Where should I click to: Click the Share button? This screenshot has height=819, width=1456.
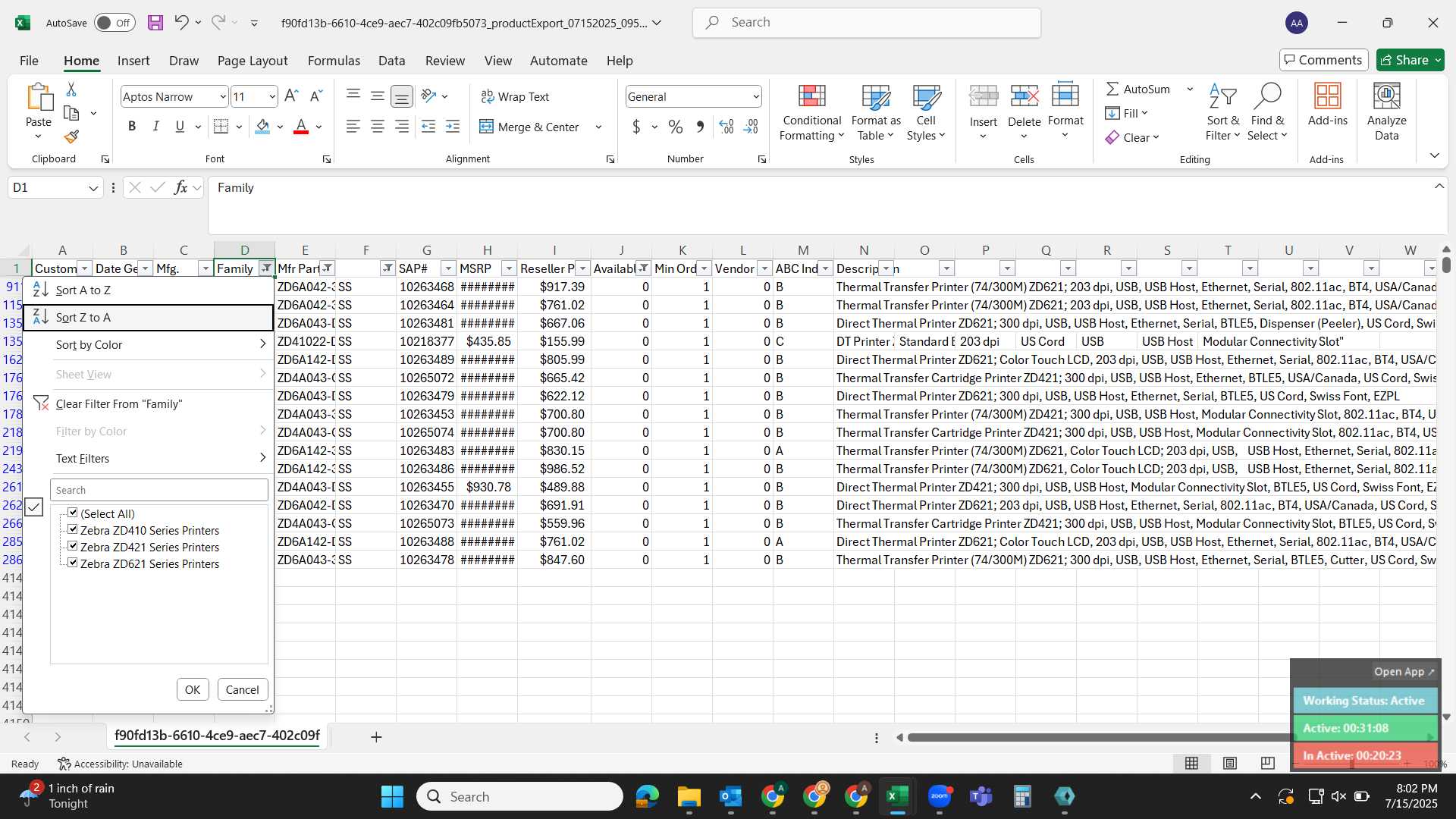[x=1410, y=60]
